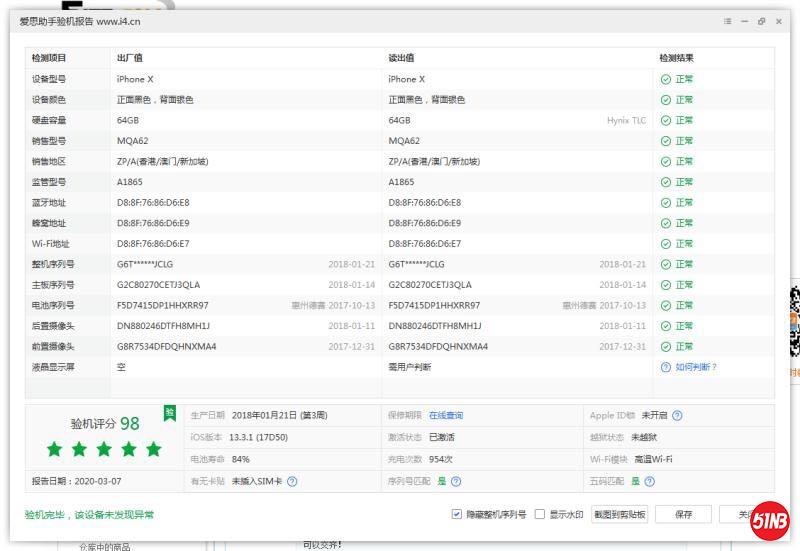This screenshot has height=551, width=800.
Task: Click question icon in 液晶显示屏 row
Action: coord(665,367)
